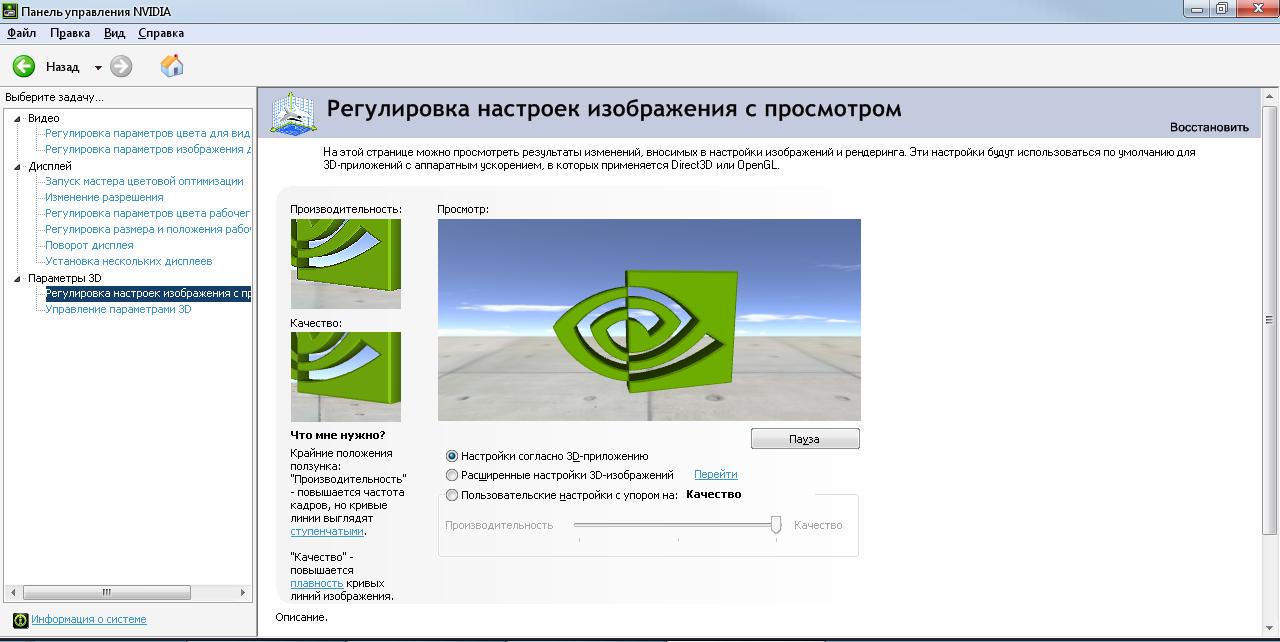This screenshot has height=642, width=1280.
Task: Open Регулировка параметров цвета рабочего стола
Action: tap(148, 213)
